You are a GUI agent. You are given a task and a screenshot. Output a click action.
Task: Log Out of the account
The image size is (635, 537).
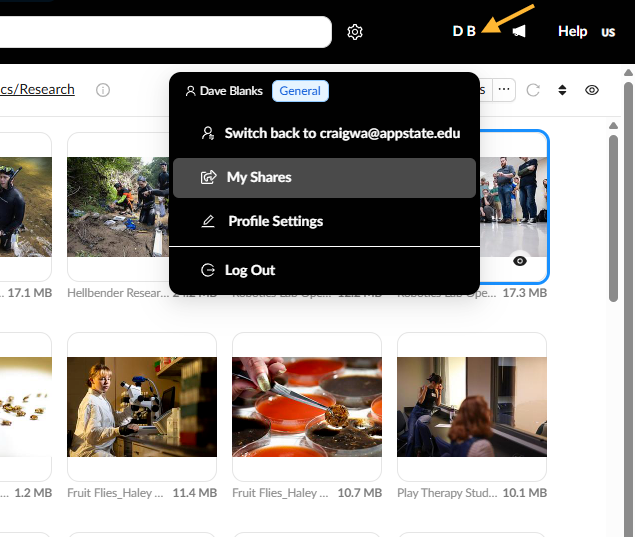[324, 270]
